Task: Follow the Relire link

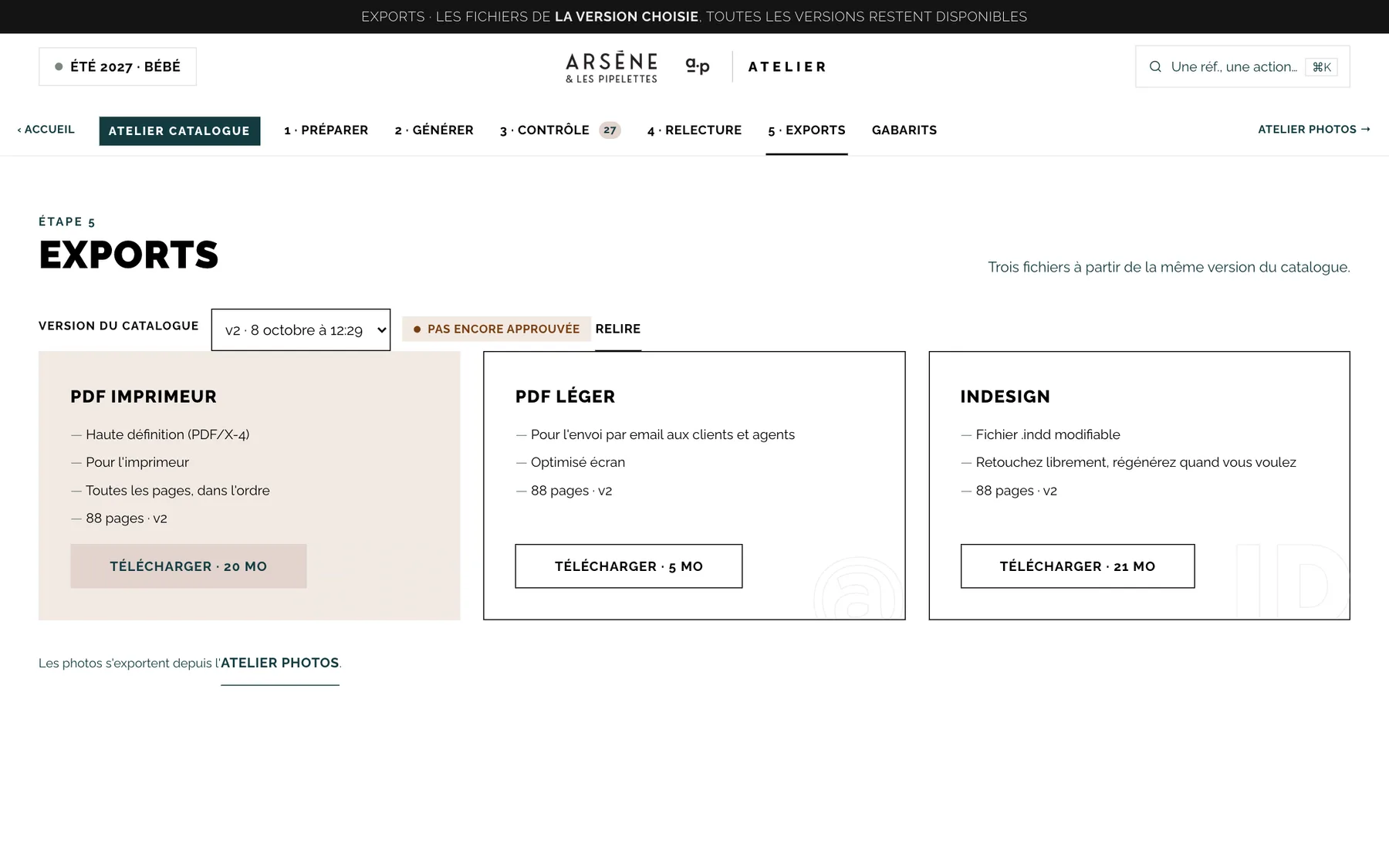Action: (x=617, y=329)
